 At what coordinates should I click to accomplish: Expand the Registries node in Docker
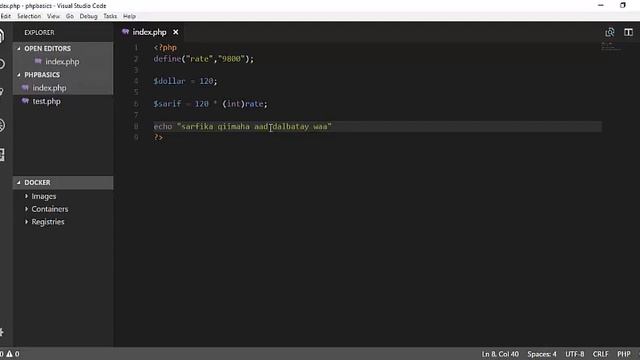pos(27,222)
